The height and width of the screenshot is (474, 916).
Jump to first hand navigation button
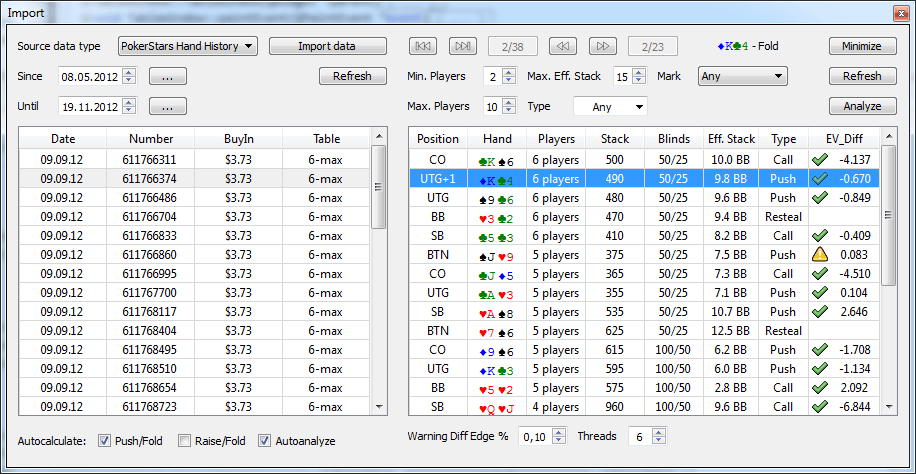[x=424, y=46]
